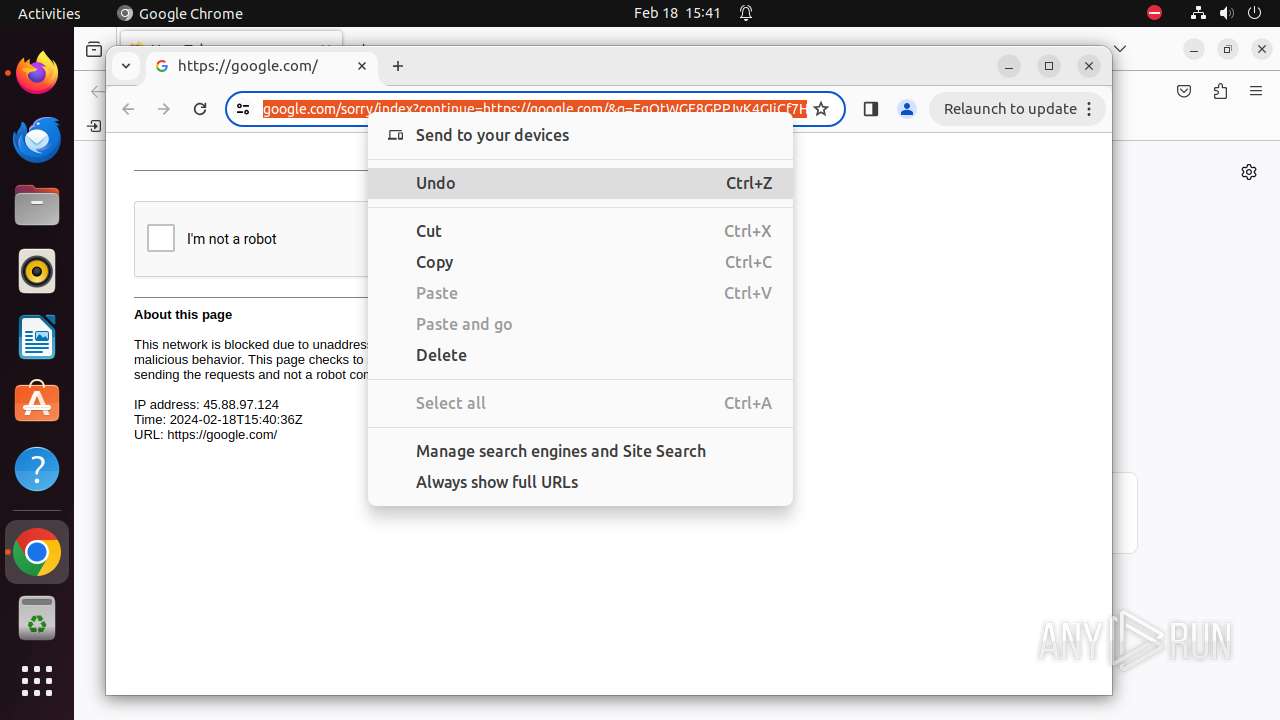Bookmark this tab with star icon
Image resolution: width=1280 pixels, height=720 pixels.
point(821,109)
